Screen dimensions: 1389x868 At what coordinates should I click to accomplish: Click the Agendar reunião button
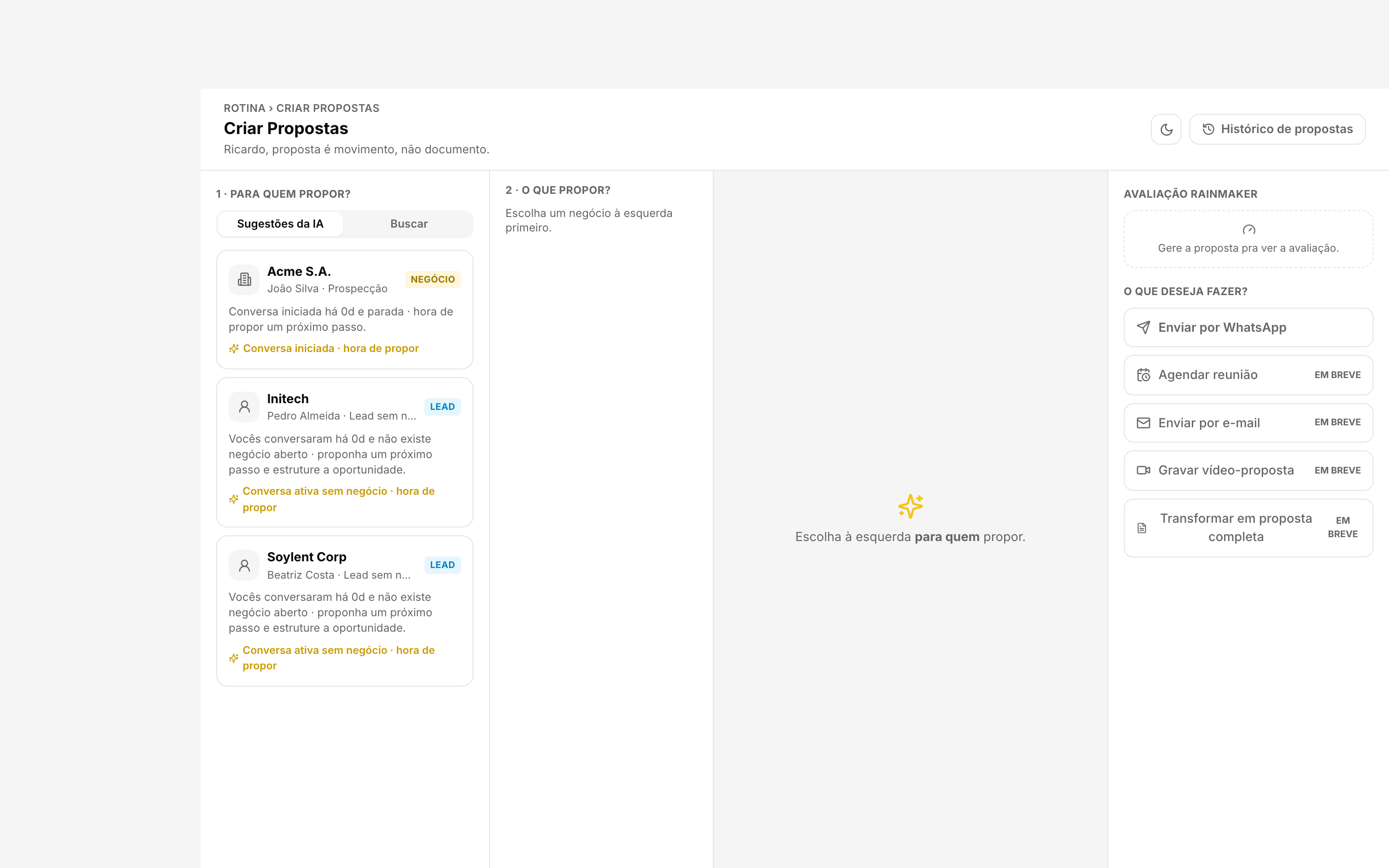[x=1248, y=375]
